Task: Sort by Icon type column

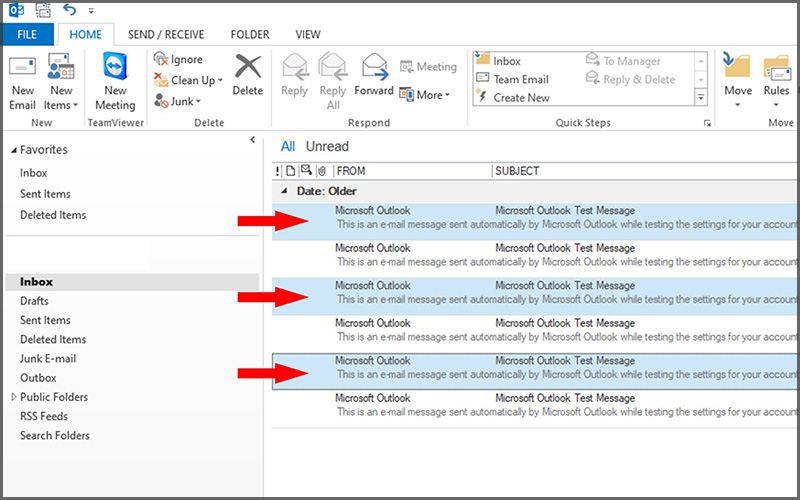Action: [290, 171]
